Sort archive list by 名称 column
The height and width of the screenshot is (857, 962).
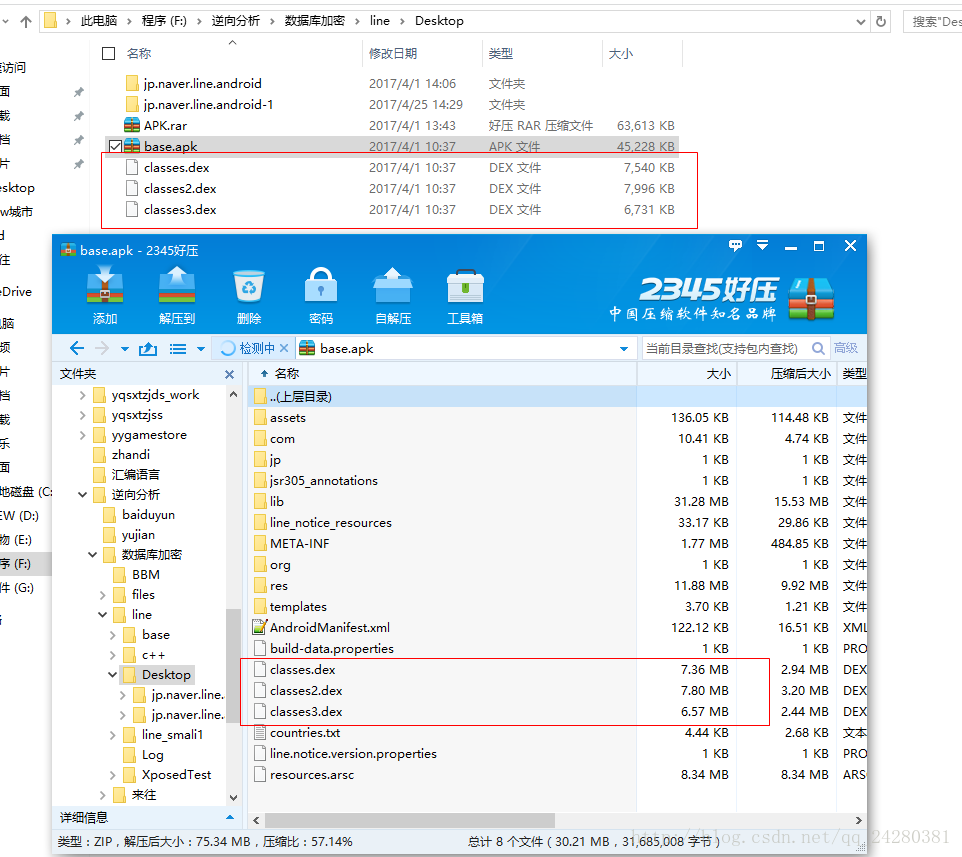tap(442, 374)
